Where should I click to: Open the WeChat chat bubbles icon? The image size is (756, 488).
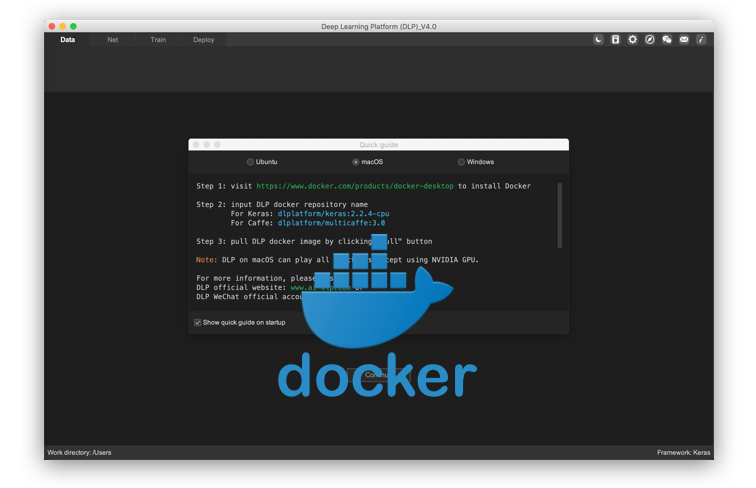click(x=667, y=40)
